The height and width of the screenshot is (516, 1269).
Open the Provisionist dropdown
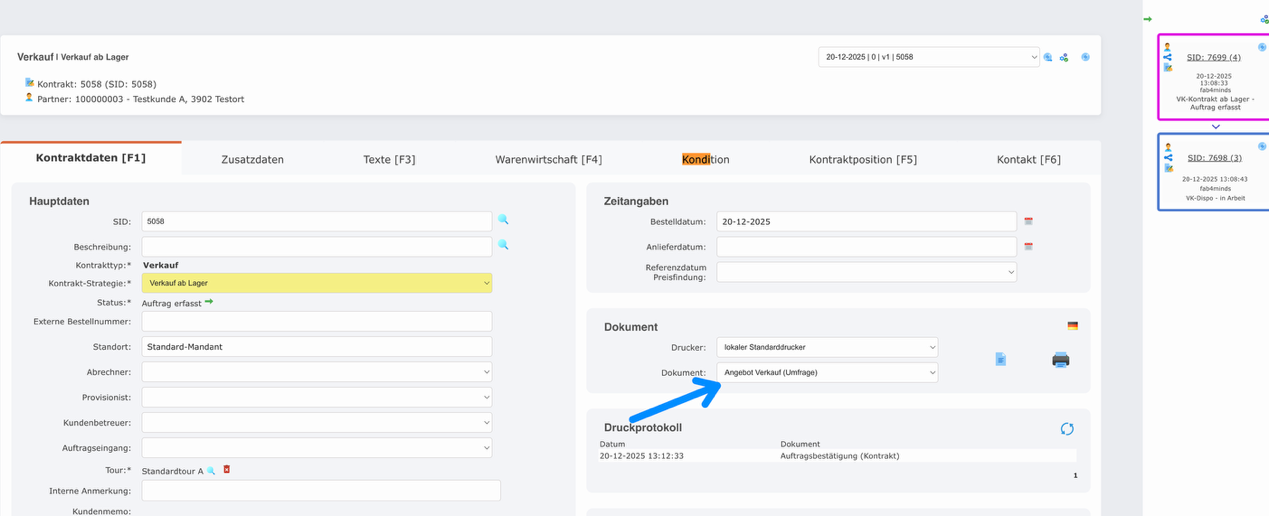[317, 397]
